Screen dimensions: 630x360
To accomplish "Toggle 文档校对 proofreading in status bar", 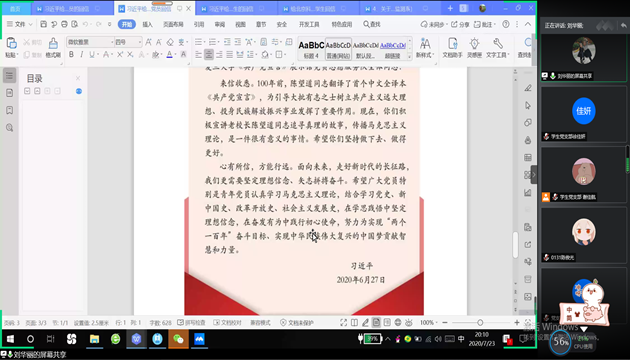I will pos(228,323).
